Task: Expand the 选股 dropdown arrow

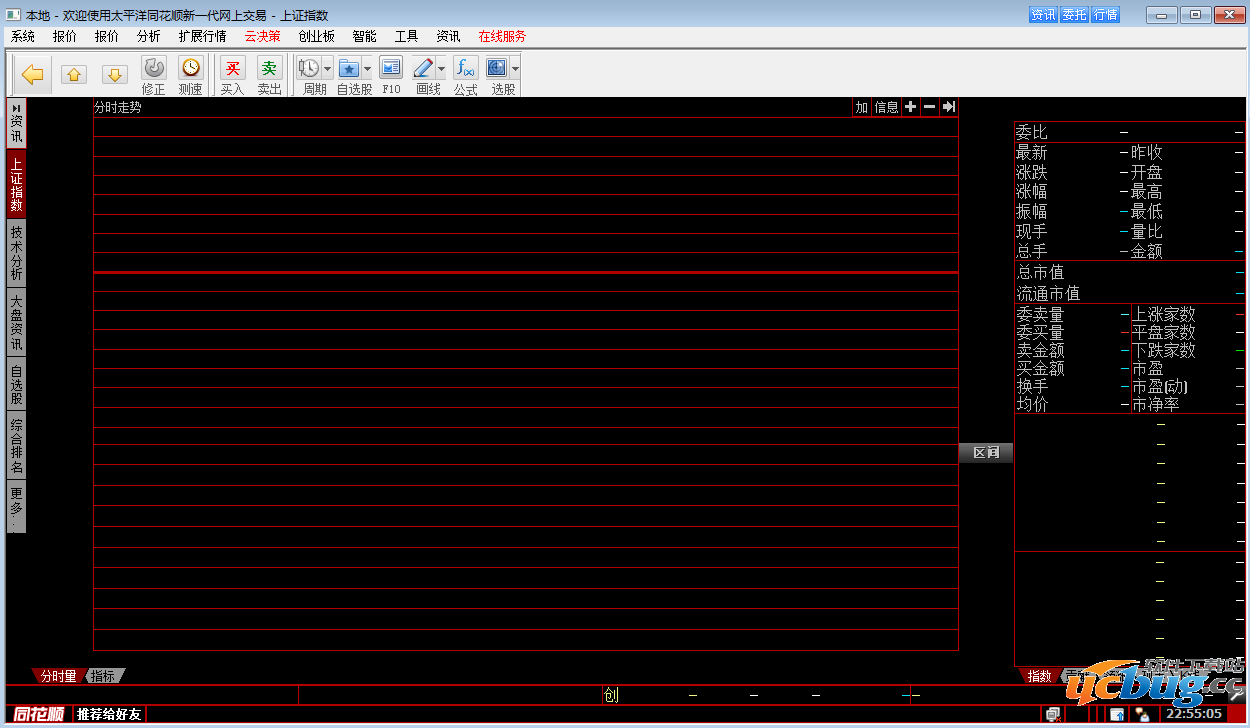Action: click(515, 69)
